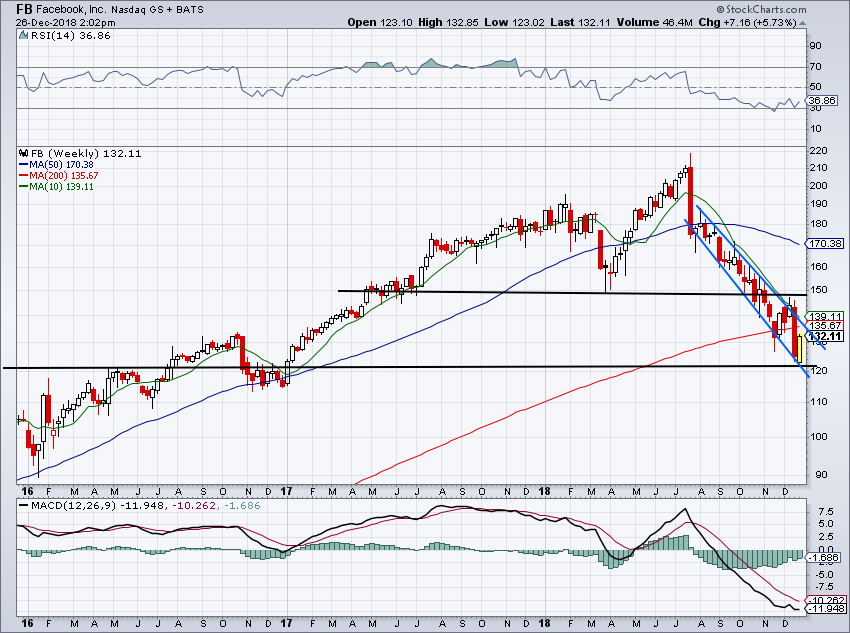The width and height of the screenshot is (850, 633).
Task: Click the green up arrow after Chg percentage
Action: click(802, 23)
